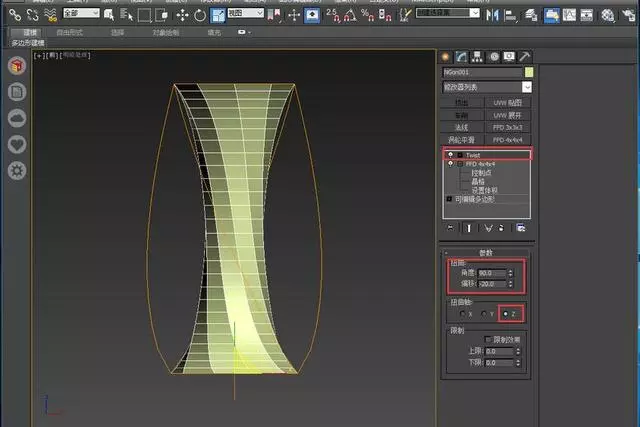
Task: Enable the 限制效果 limit effect checkbox
Action: (487, 339)
